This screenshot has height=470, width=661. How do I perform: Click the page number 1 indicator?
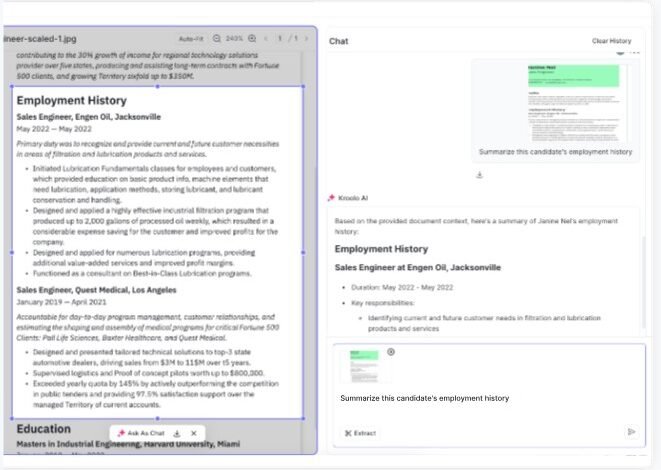click(279, 38)
